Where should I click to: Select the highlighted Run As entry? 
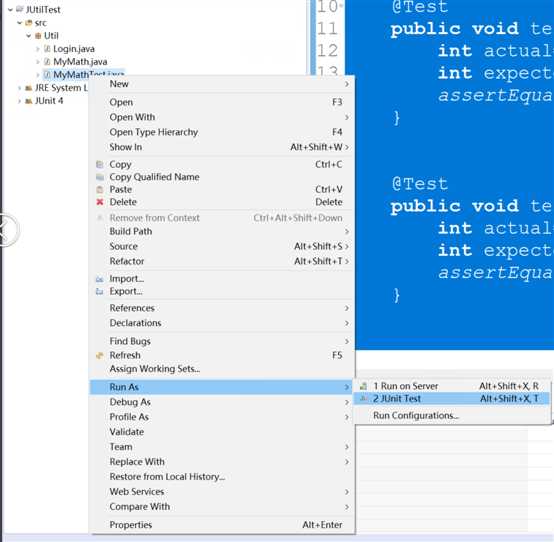pos(222,387)
